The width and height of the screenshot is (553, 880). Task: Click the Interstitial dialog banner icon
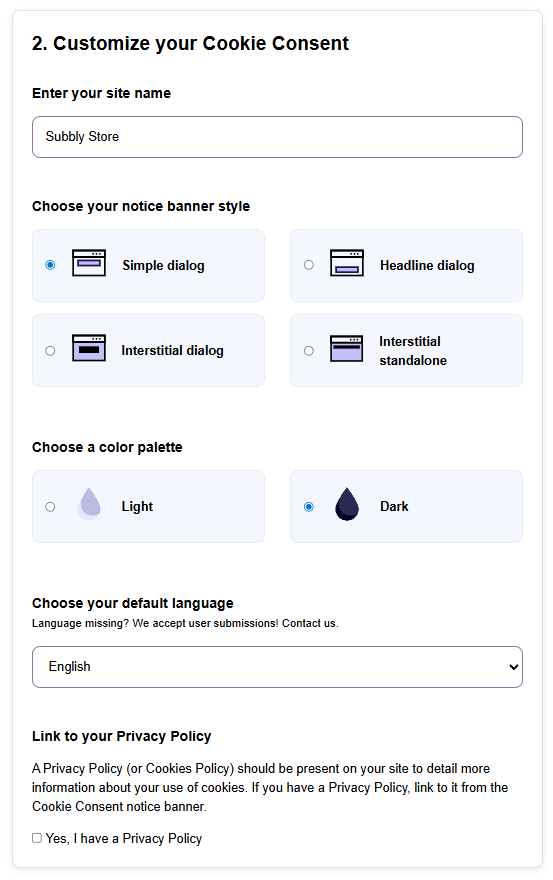click(89, 348)
